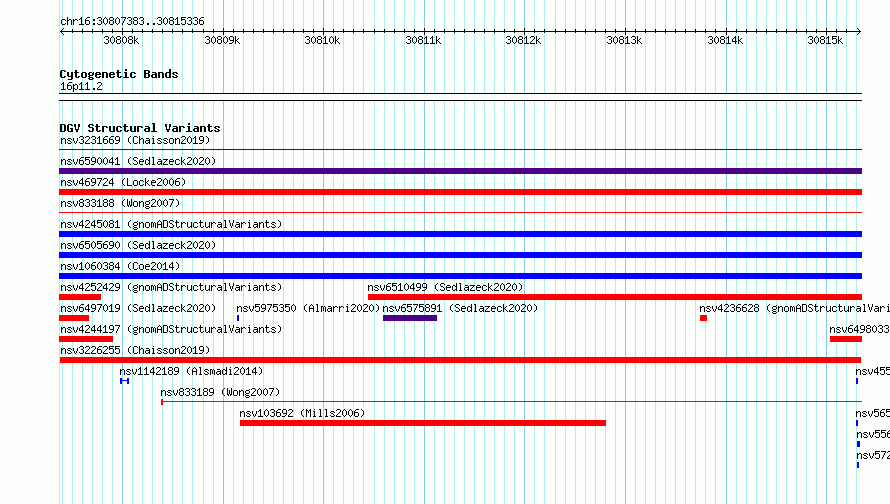This screenshot has height=504, width=890.
Task: Select the nsv6590041 Sedlazeck2020 purple bar
Action: click(x=460, y=171)
